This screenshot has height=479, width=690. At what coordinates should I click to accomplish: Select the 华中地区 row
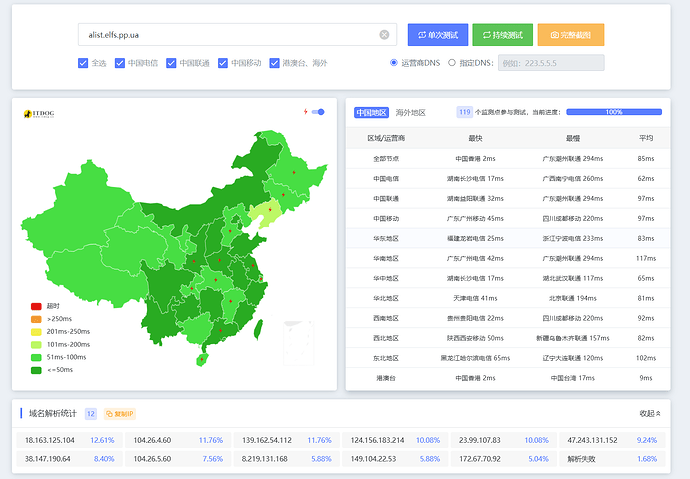(x=508, y=278)
